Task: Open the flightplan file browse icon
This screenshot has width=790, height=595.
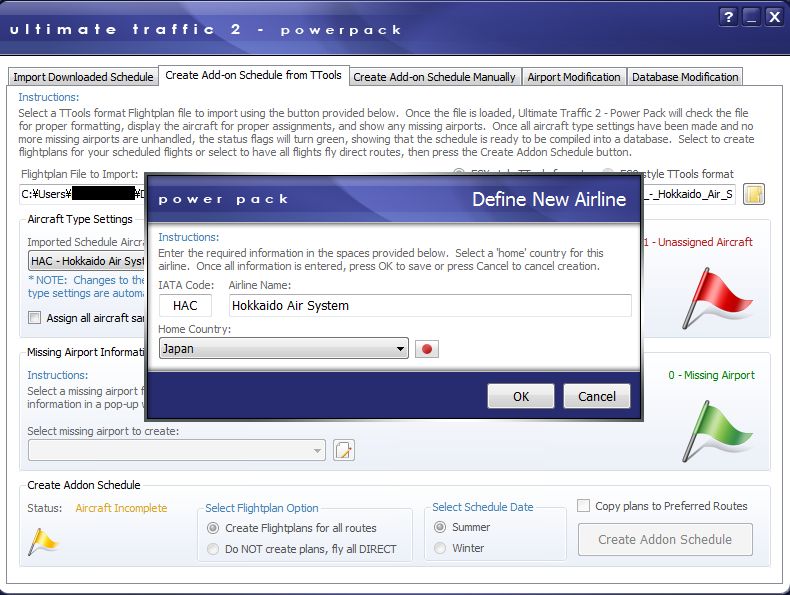Action: (754, 194)
